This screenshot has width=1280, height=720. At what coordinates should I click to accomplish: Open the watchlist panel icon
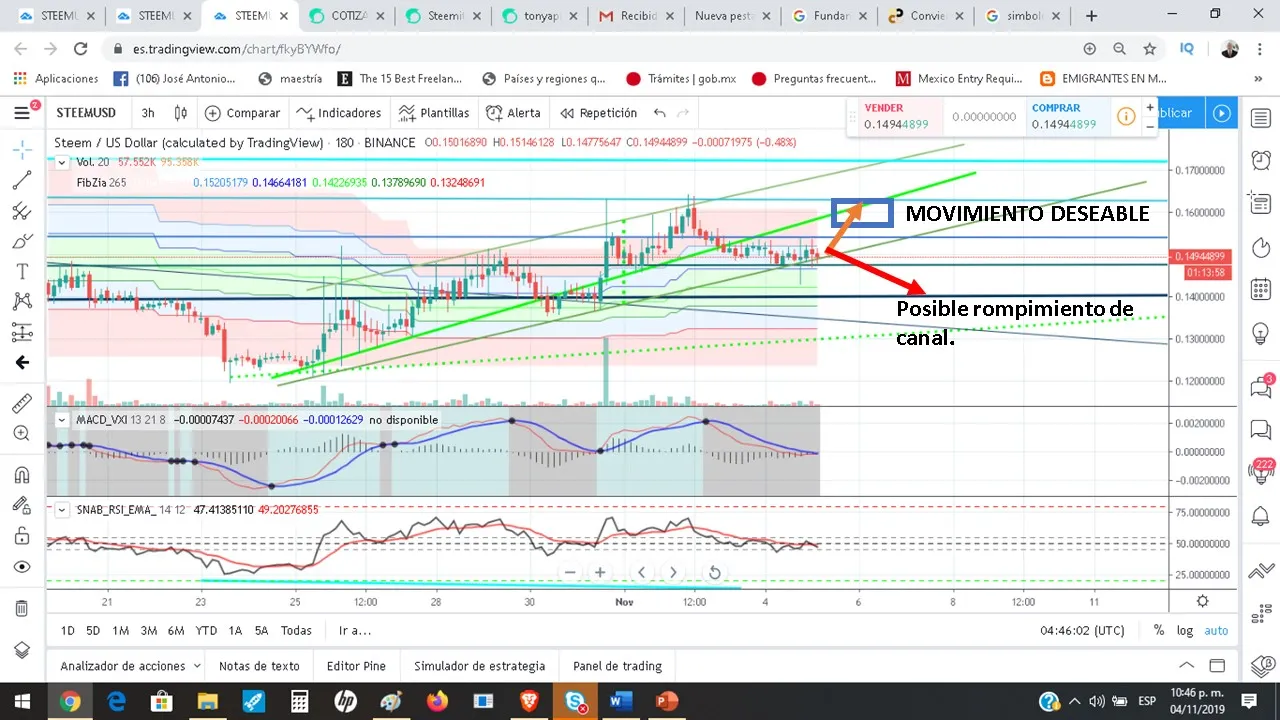point(1260,118)
